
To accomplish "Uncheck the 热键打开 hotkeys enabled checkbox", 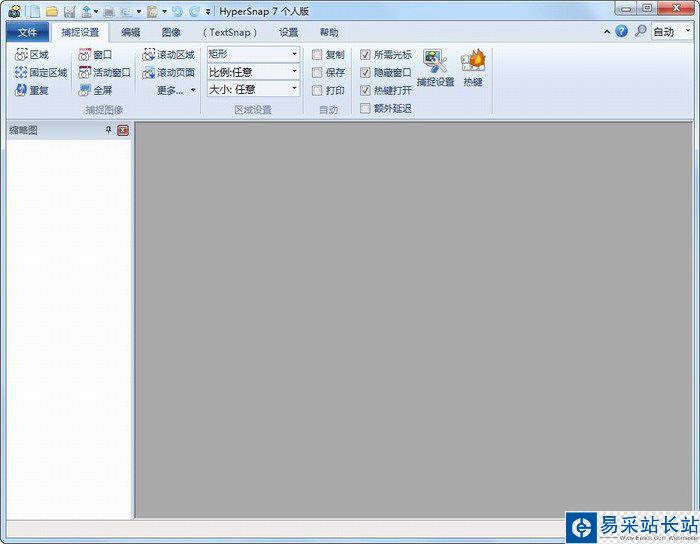I will [x=365, y=90].
